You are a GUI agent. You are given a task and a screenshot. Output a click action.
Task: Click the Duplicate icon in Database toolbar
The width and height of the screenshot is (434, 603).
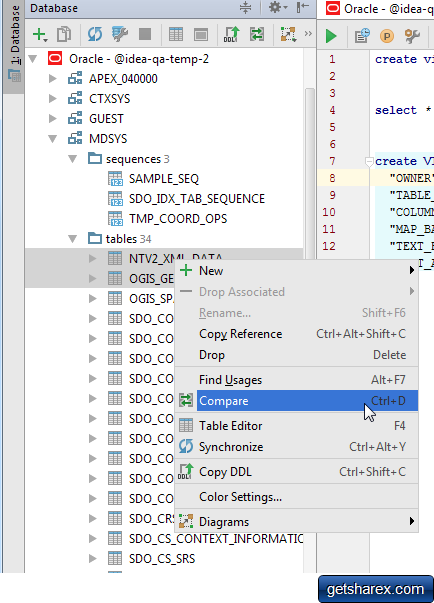click(64, 35)
